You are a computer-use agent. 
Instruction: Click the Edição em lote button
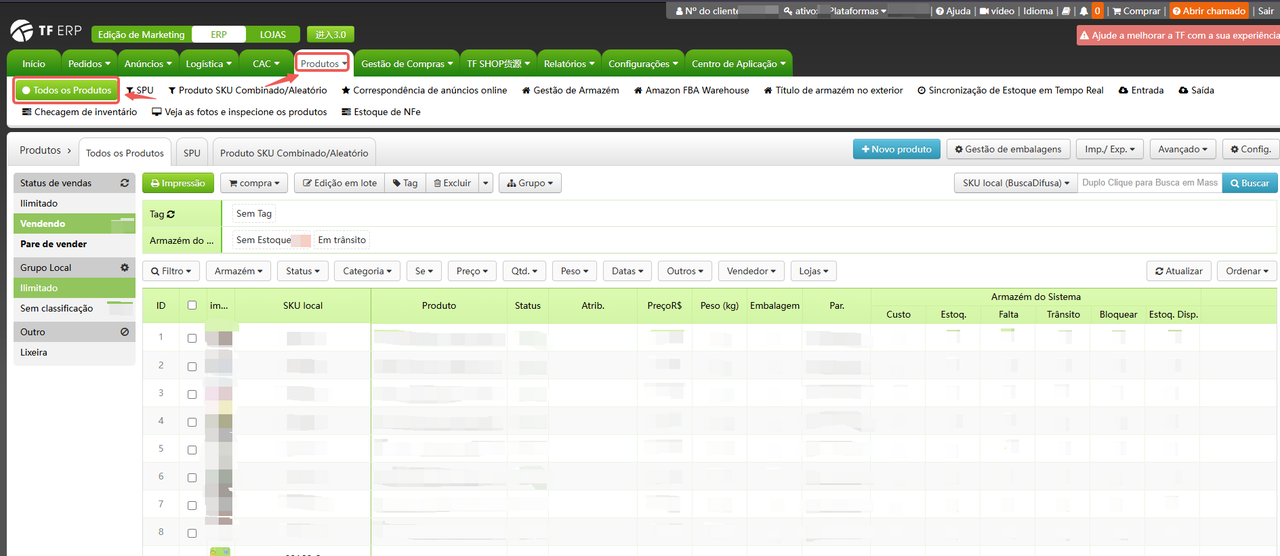tap(339, 183)
